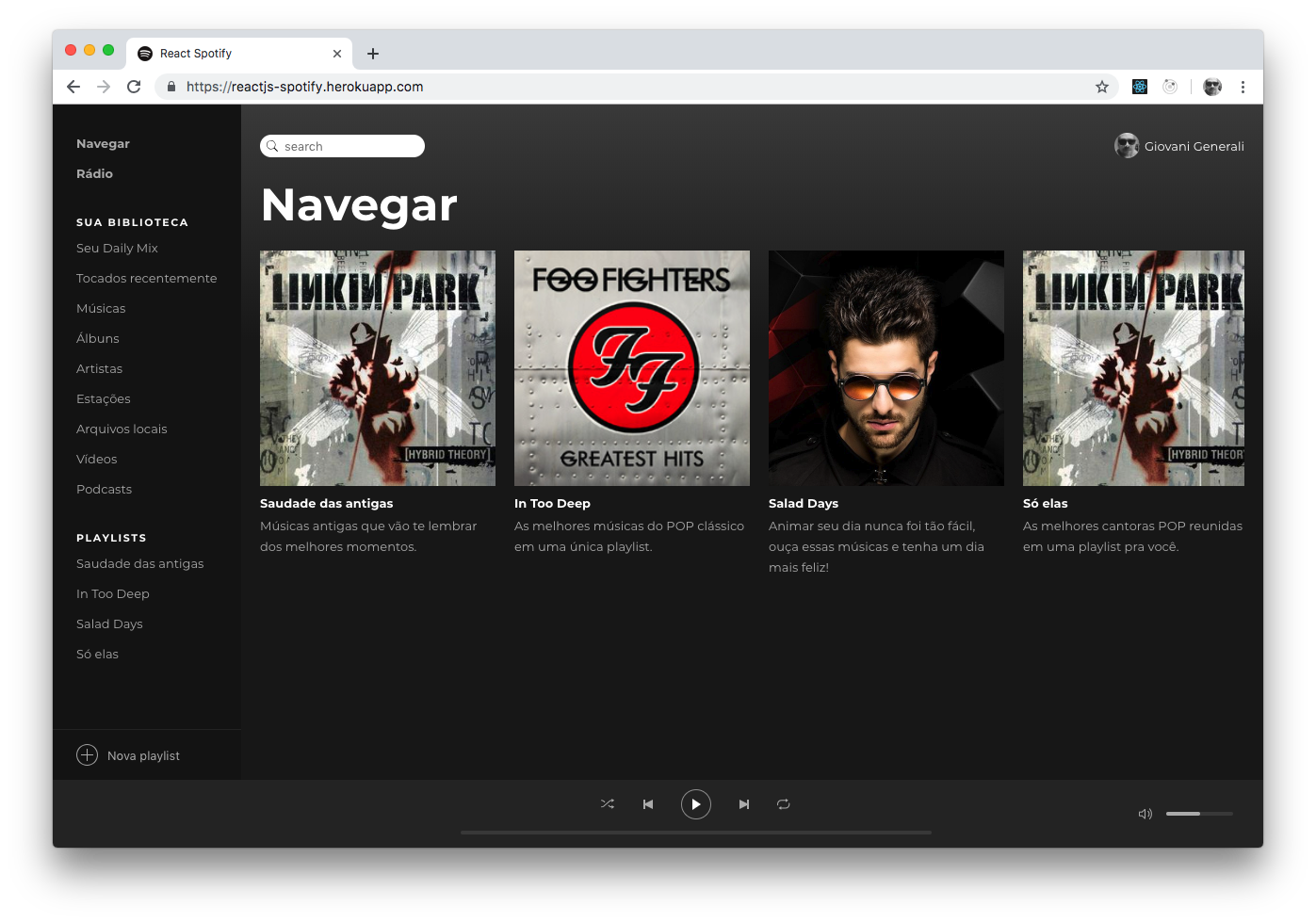Click the Saudade das antigas card title
This screenshot has width=1316, height=923.
click(327, 504)
